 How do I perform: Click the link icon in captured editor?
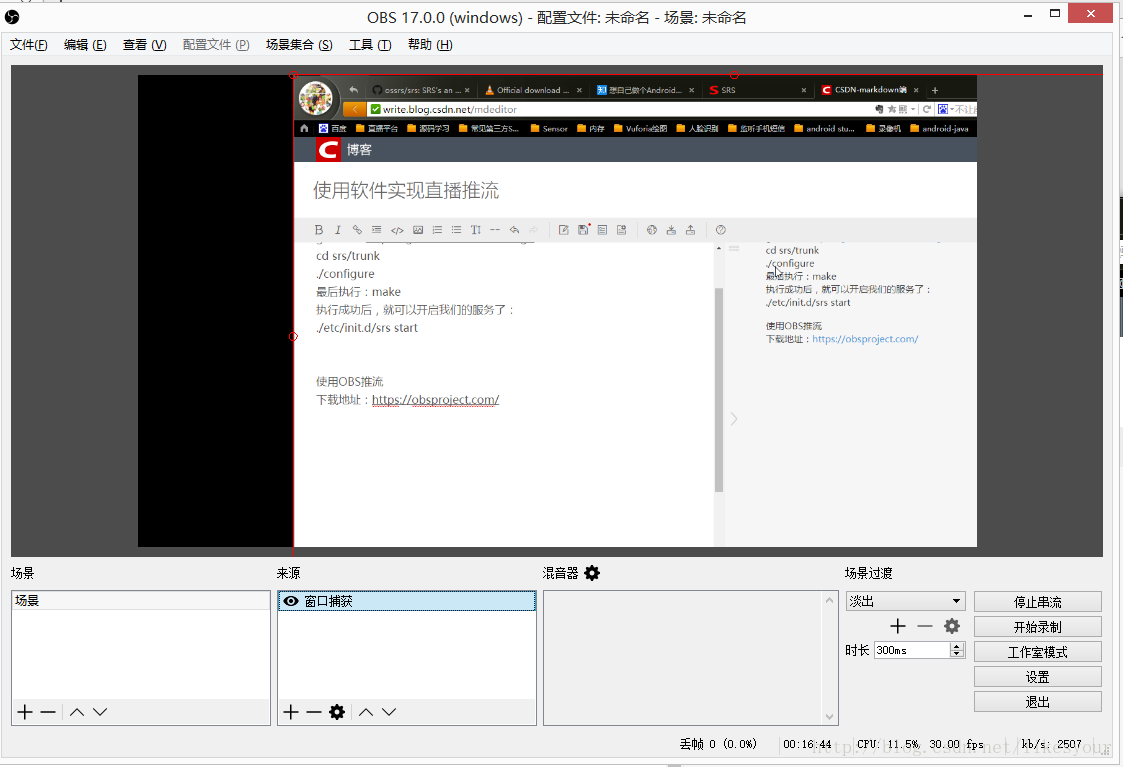(357, 230)
